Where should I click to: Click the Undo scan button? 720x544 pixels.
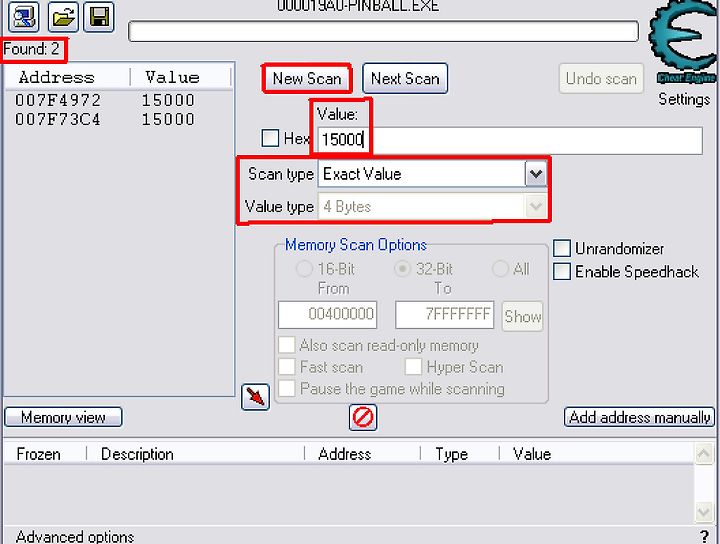pyautogui.click(x=601, y=79)
